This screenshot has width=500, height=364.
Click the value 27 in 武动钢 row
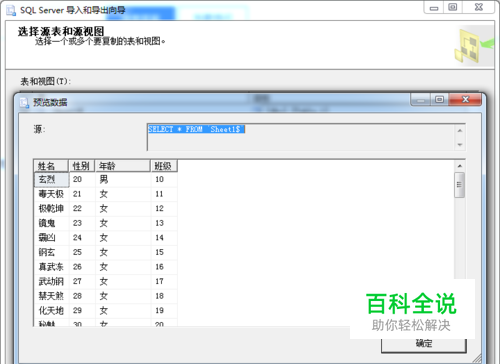[x=82, y=281]
